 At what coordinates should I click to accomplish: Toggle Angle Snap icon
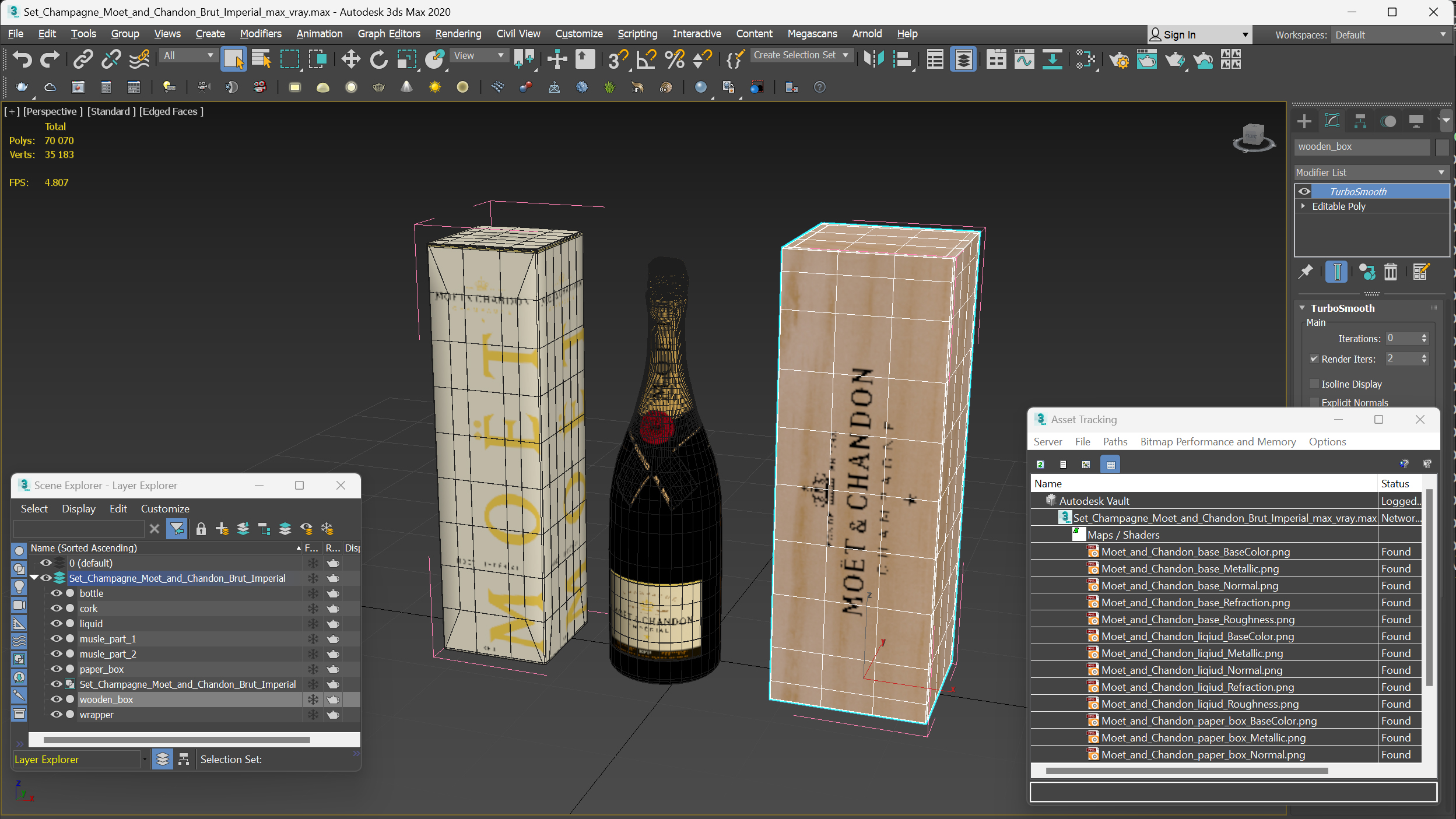pos(646,59)
